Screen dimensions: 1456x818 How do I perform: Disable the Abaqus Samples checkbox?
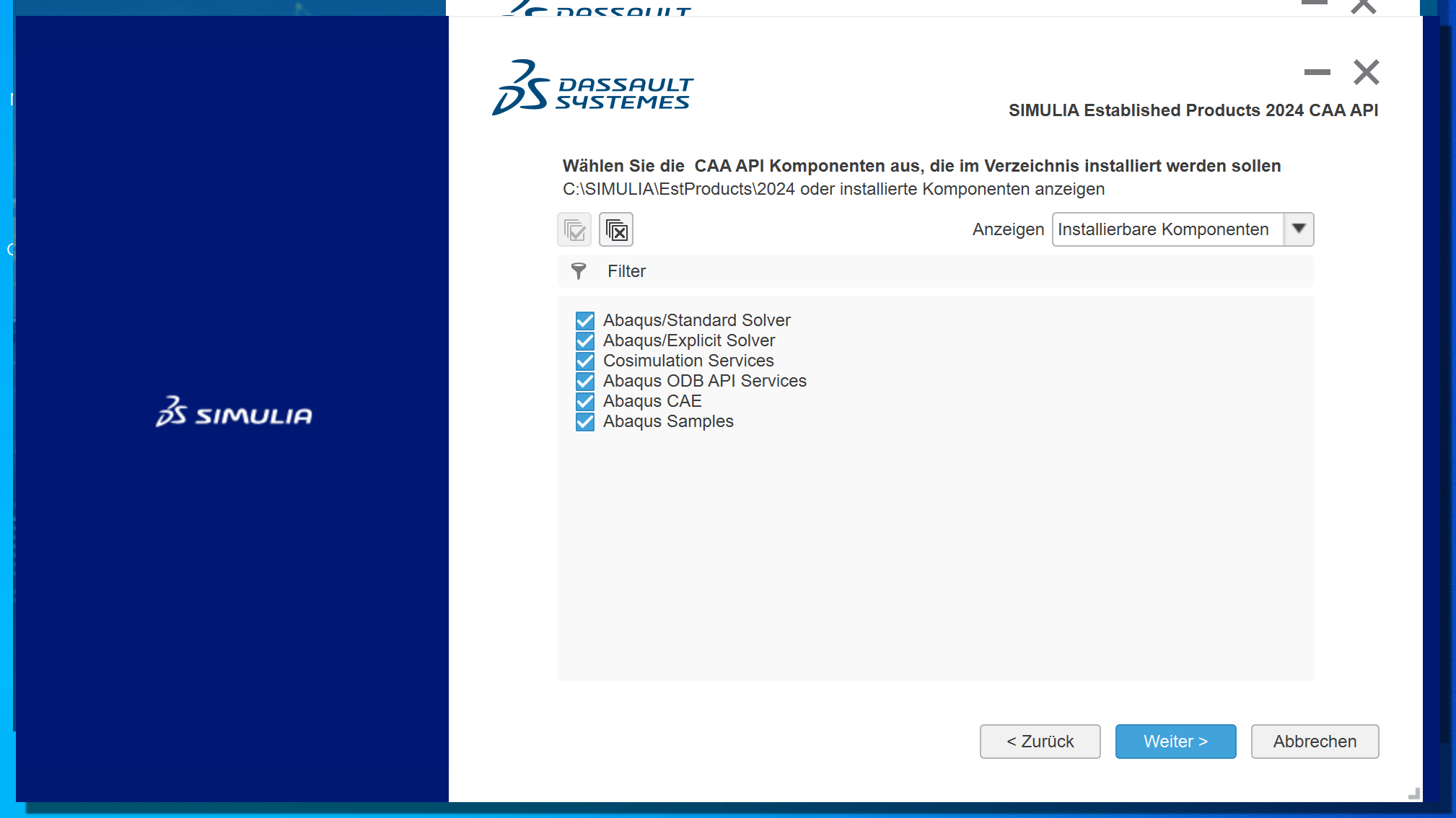click(x=585, y=421)
